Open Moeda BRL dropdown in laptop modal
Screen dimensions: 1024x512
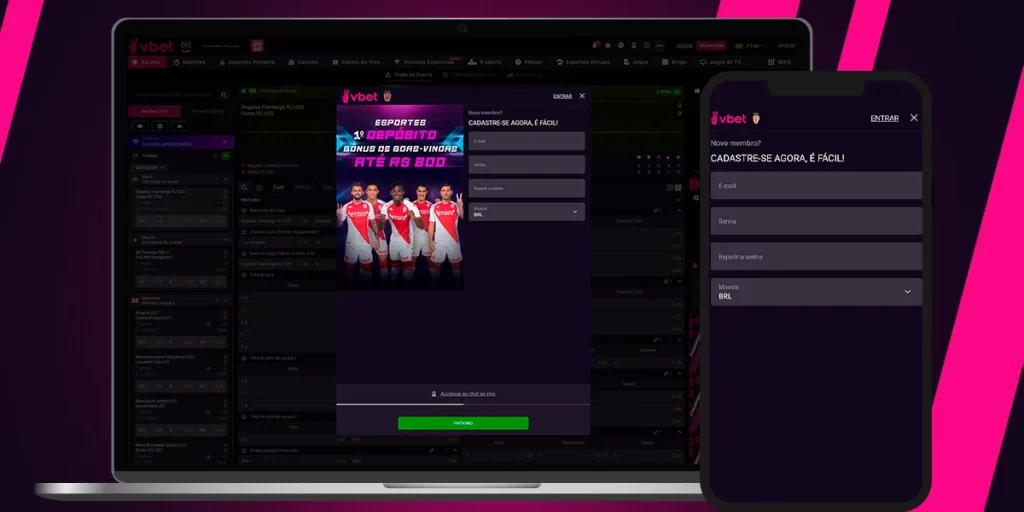(526, 212)
